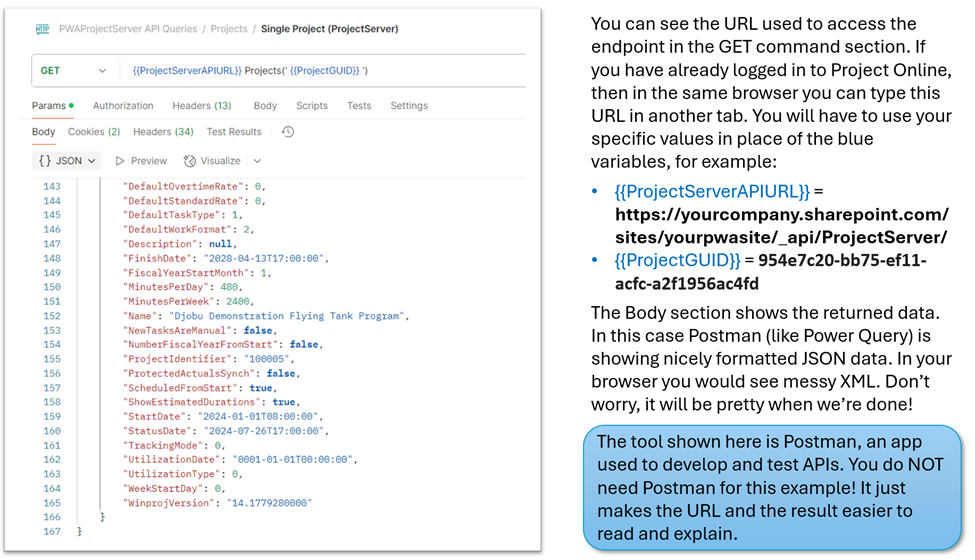The height and width of the screenshot is (560, 975).
Task: Open the Scripts tab
Action: click(x=312, y=106)
